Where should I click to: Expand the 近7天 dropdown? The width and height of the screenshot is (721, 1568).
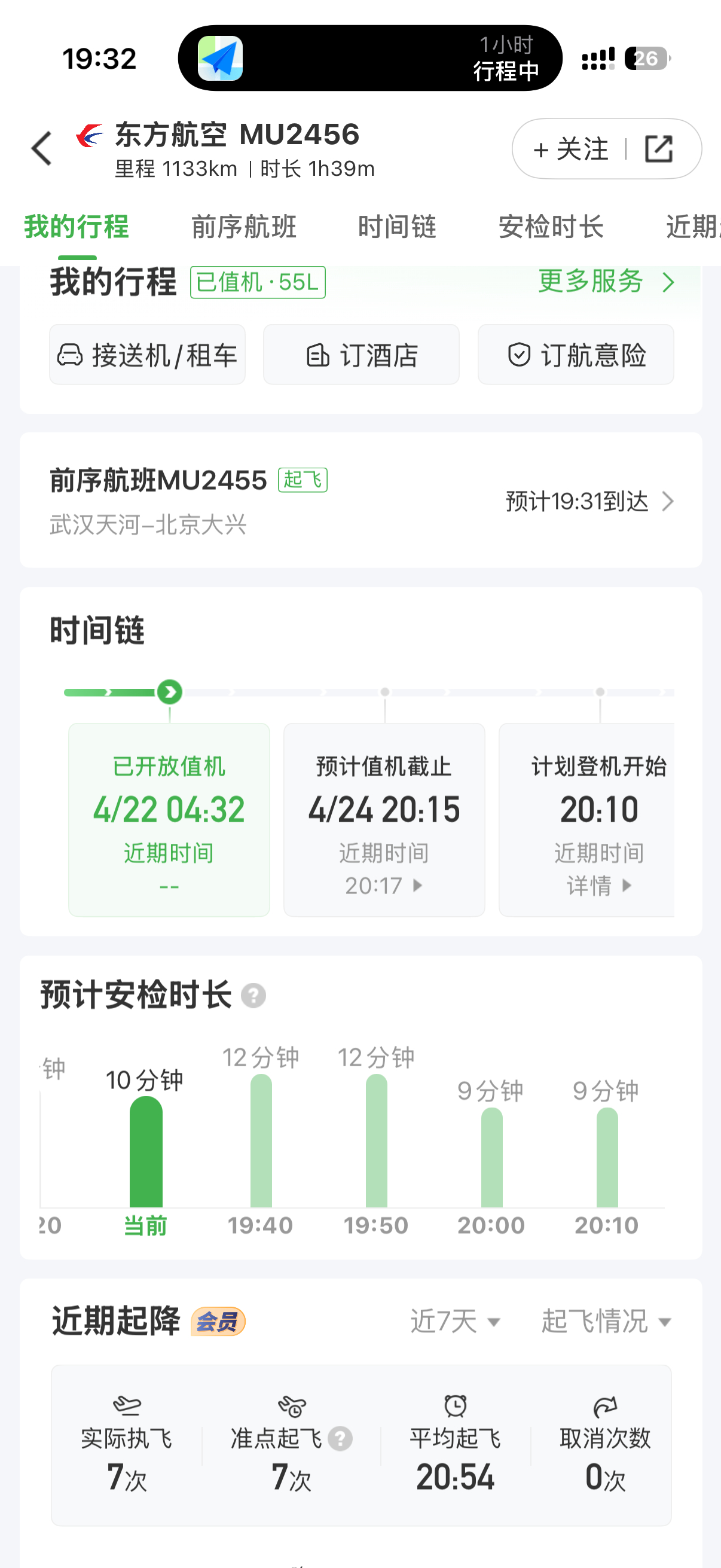pyautogui.click(x=456, y=1322)
